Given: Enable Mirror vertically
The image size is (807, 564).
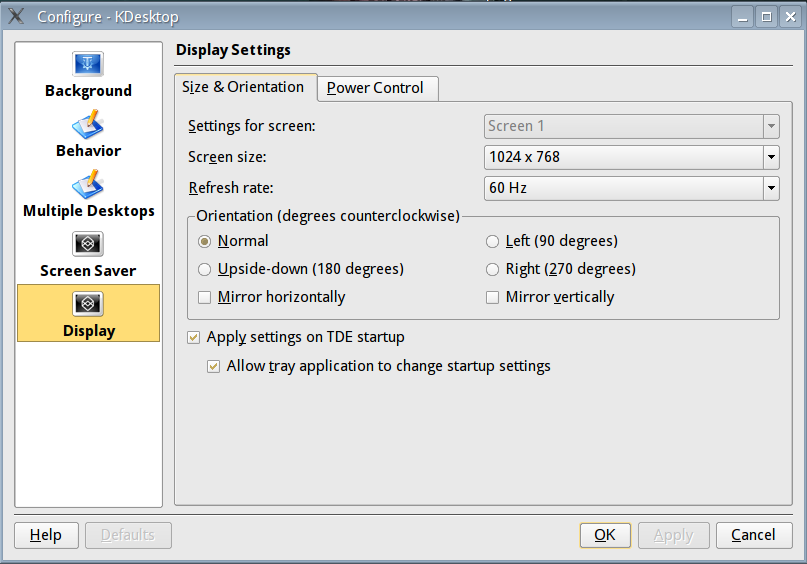Looking at the screenshot, I should coord(493,297).
